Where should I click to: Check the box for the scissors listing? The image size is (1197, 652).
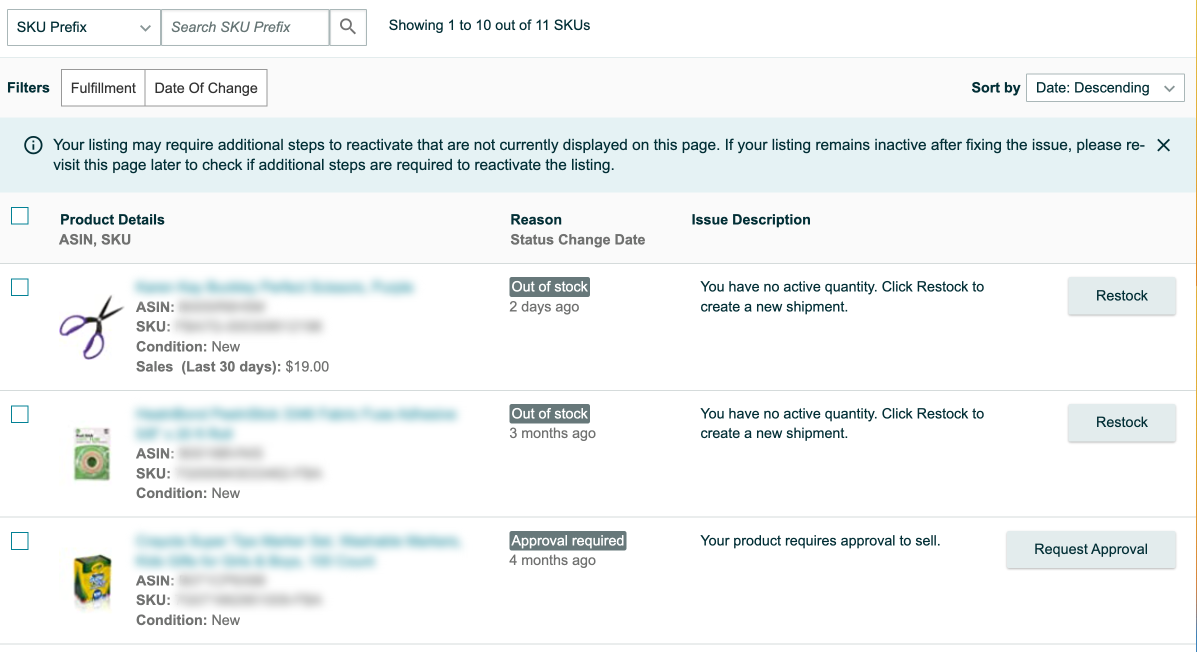20,287
